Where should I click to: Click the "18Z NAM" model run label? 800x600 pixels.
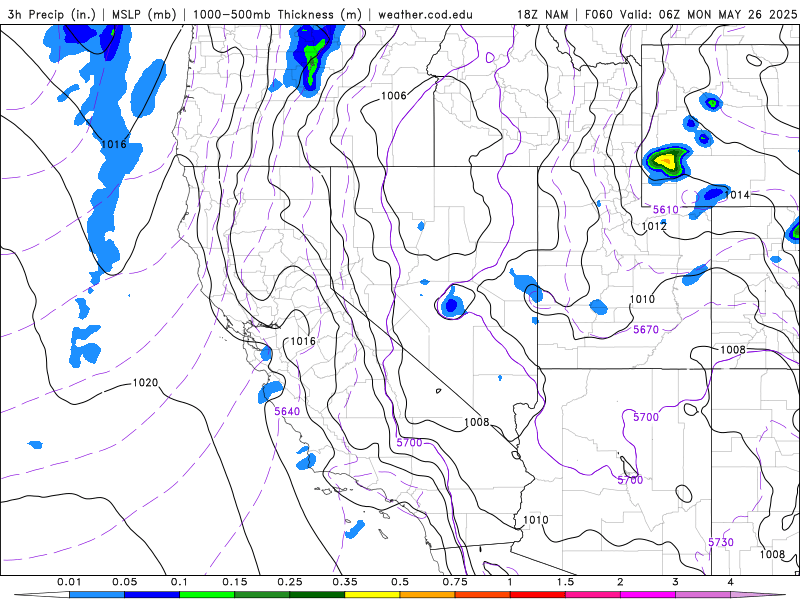tap(542, 14)
